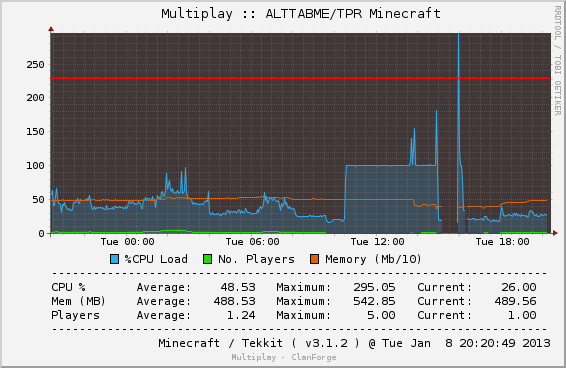Click the graph title Multiplay :: ALTTABME/TPR Minecraft

pos(301,14)
